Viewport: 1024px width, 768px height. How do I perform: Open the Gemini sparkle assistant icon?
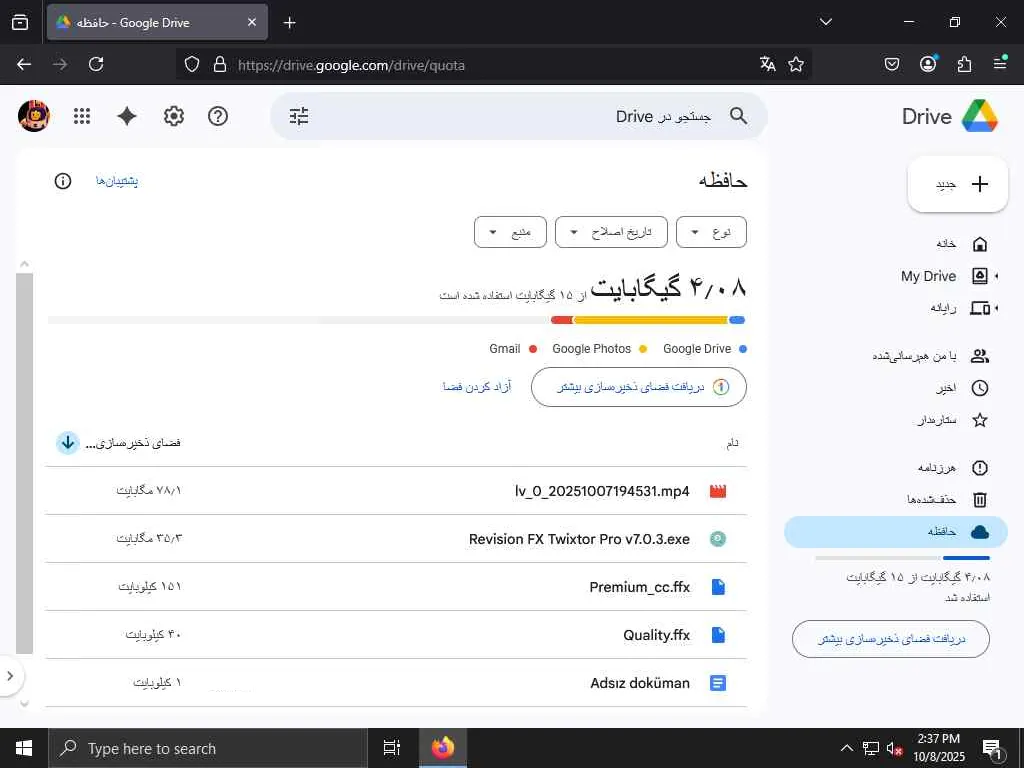click(x=127, y=116)
